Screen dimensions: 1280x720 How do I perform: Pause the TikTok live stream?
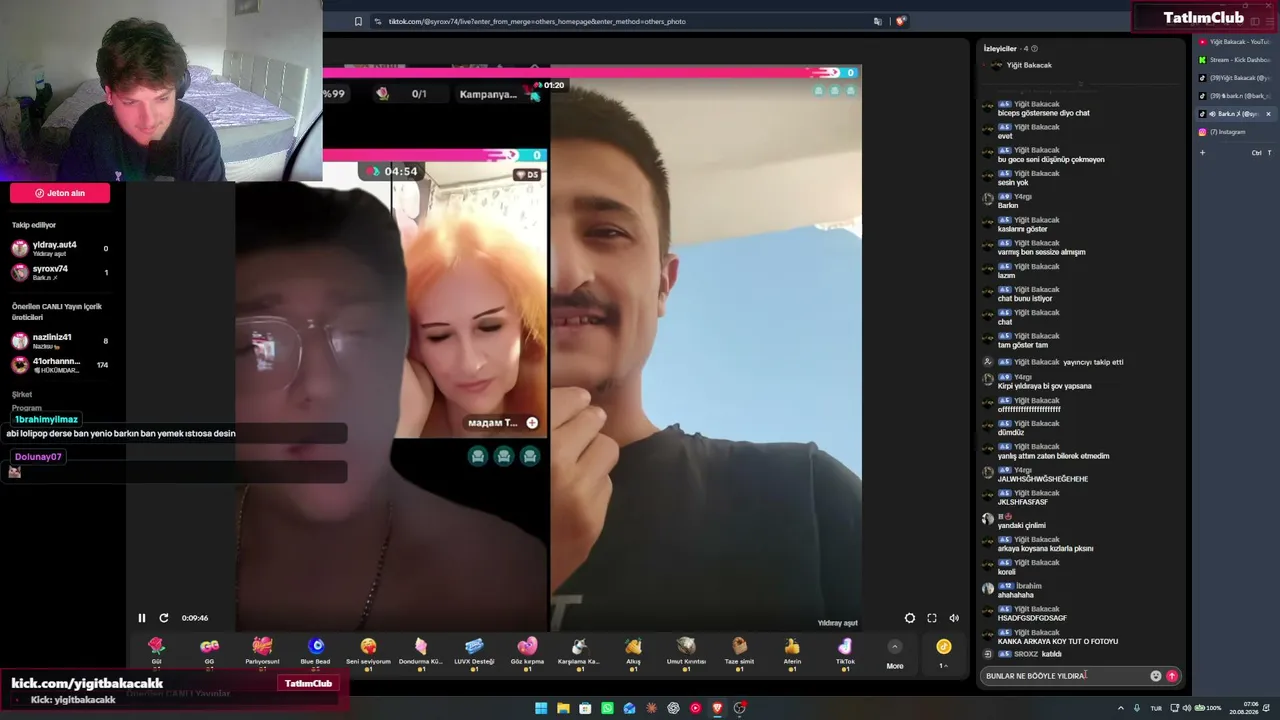pyautogui.click(x=142, y=618)
